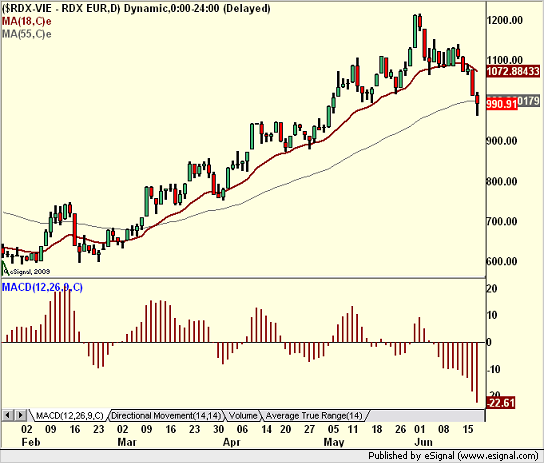This screenshot has width=544, height=463.
Task: Click the right scroll arrow beside indicator tabs
Action: (20, 415)
